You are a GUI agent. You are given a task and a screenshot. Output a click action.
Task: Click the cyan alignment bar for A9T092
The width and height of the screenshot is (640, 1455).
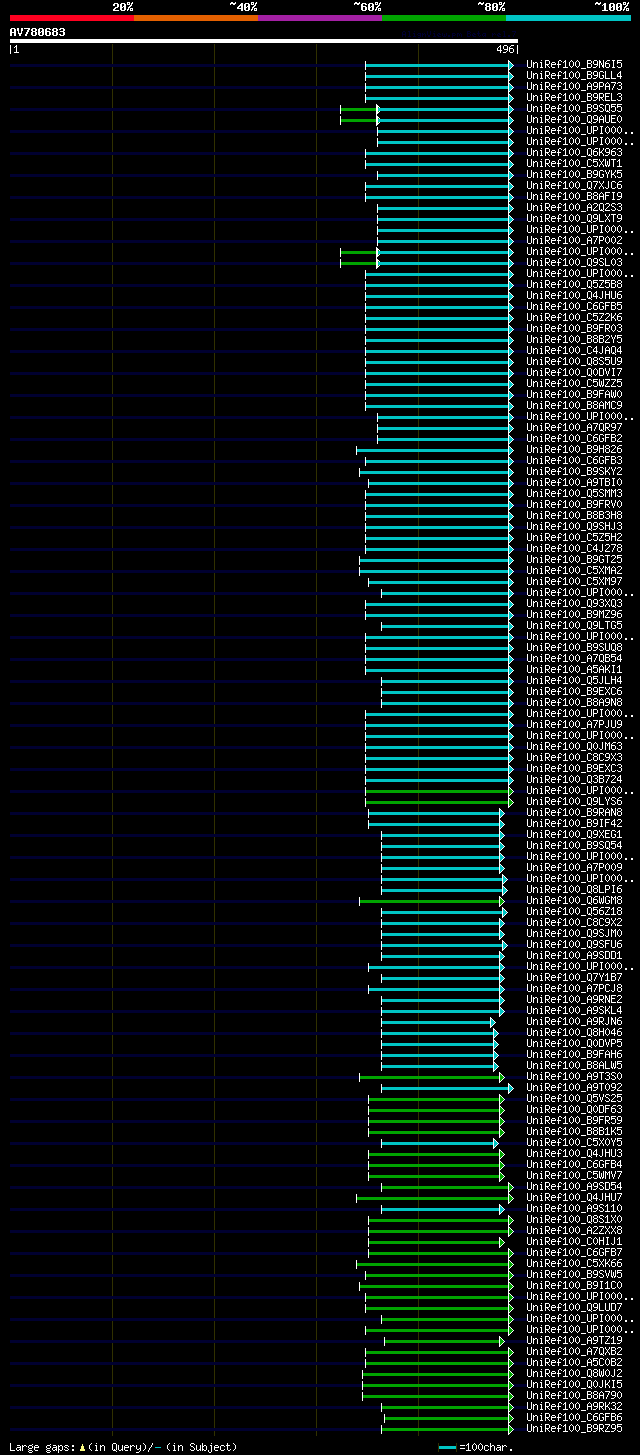[446, 1088]
